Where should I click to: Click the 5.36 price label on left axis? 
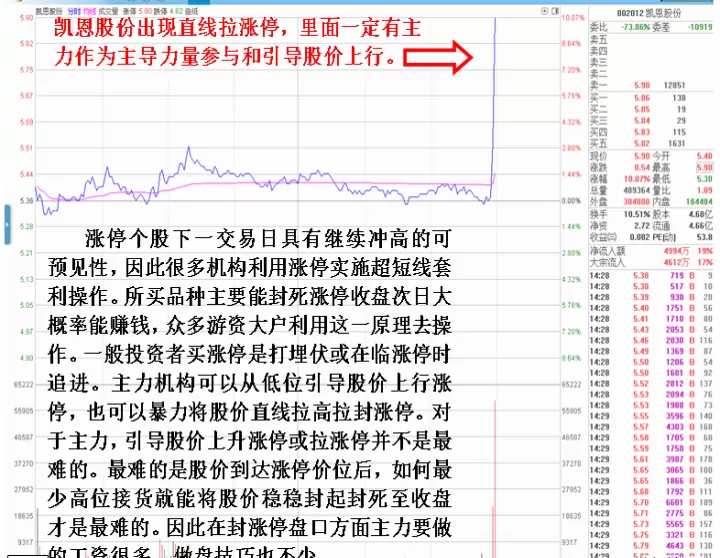pos(27,201)
